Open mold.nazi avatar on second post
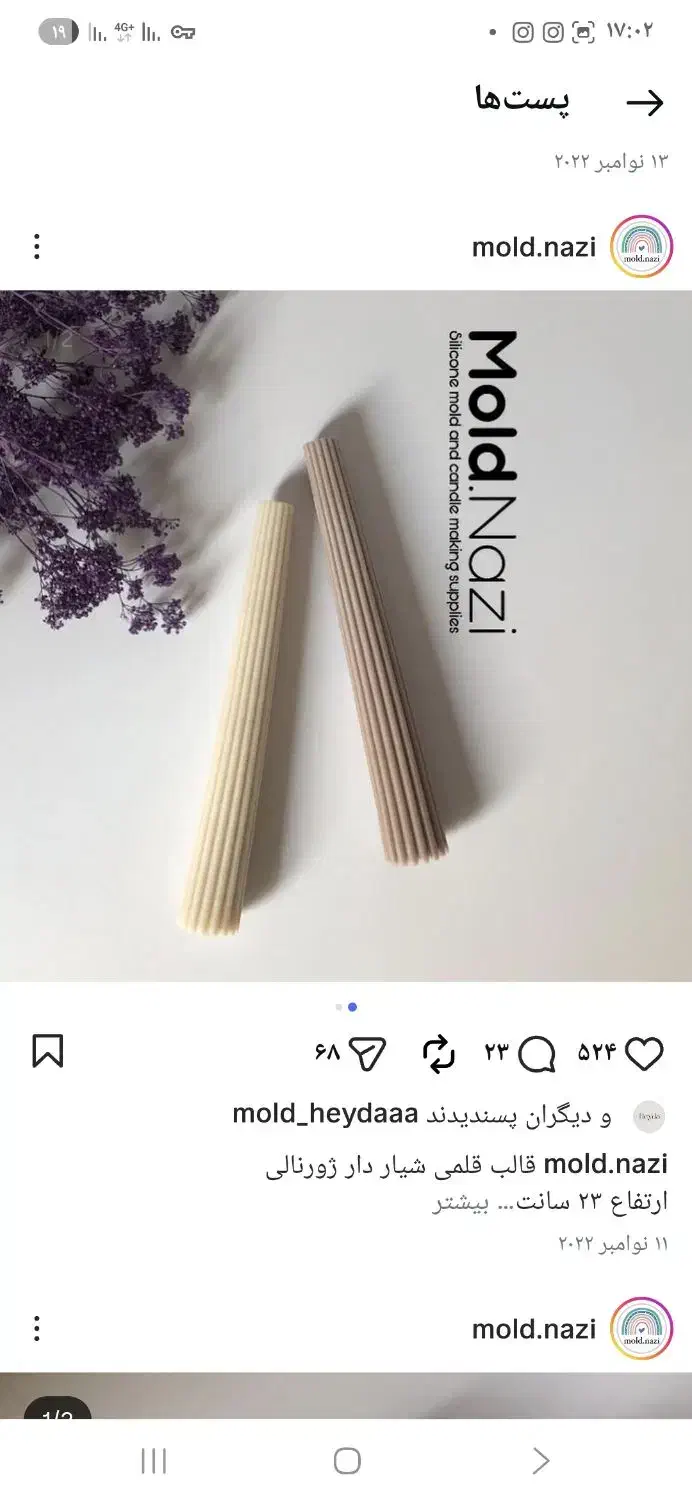Viewport: 692px width, 1500px height. pyautogui.click(x=641, y=1328)
